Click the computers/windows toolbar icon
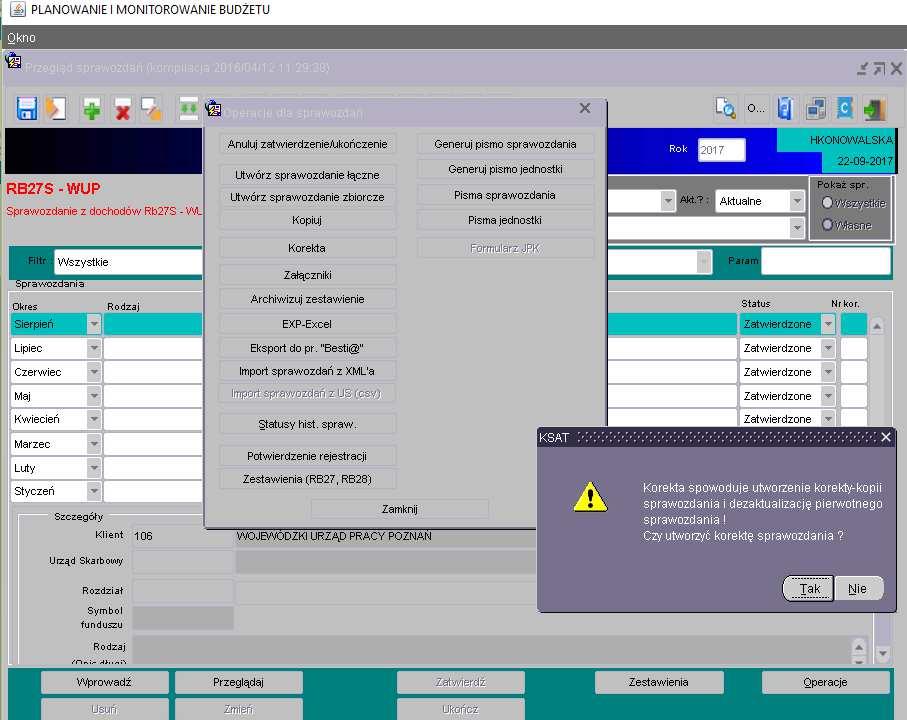The image size is (907, 720). pos(816,109)
